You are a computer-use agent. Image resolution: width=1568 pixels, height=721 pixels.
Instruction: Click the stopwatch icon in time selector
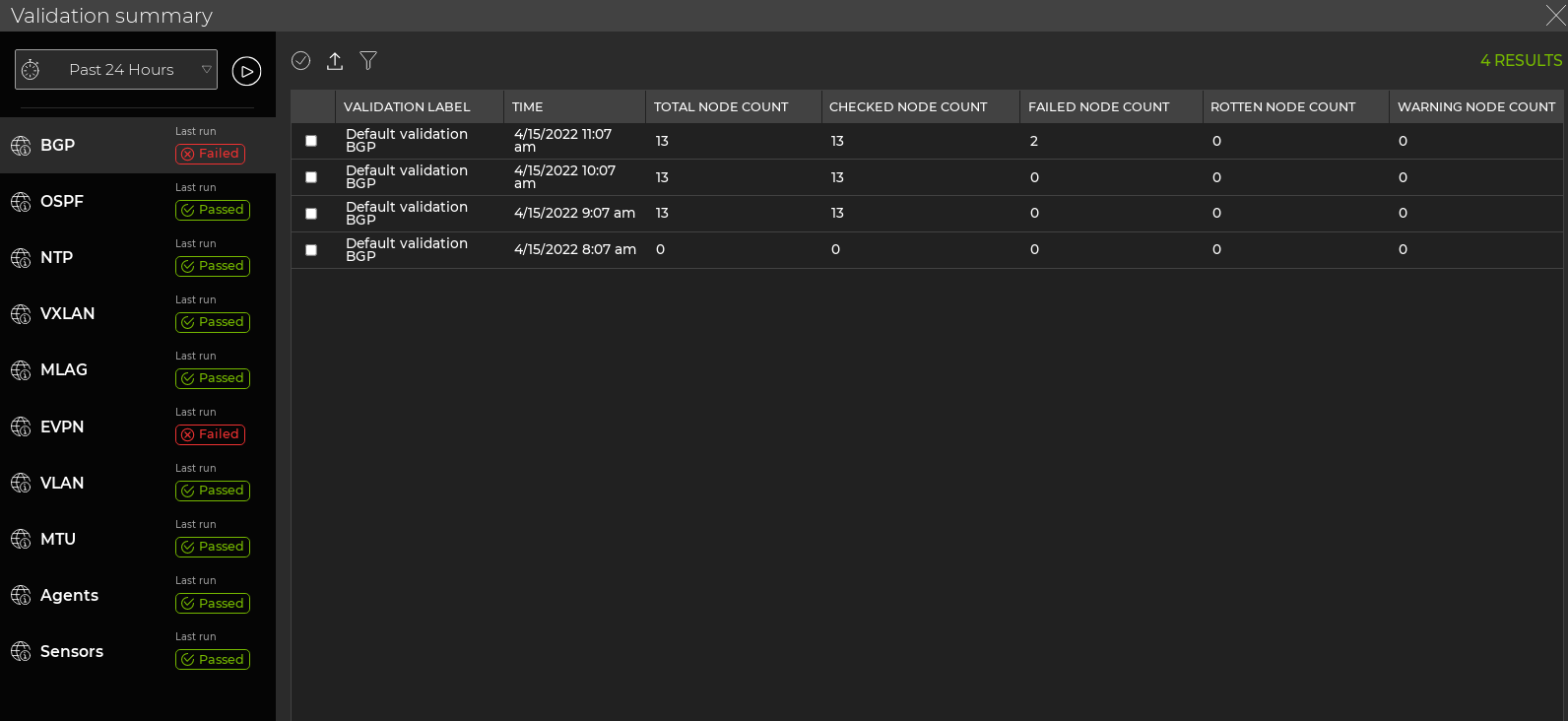[31, 70]
